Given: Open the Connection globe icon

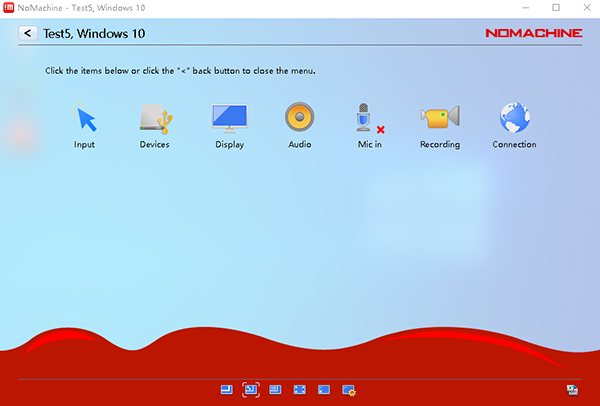Looking at the screenshot, I should (x=514, y=120).
